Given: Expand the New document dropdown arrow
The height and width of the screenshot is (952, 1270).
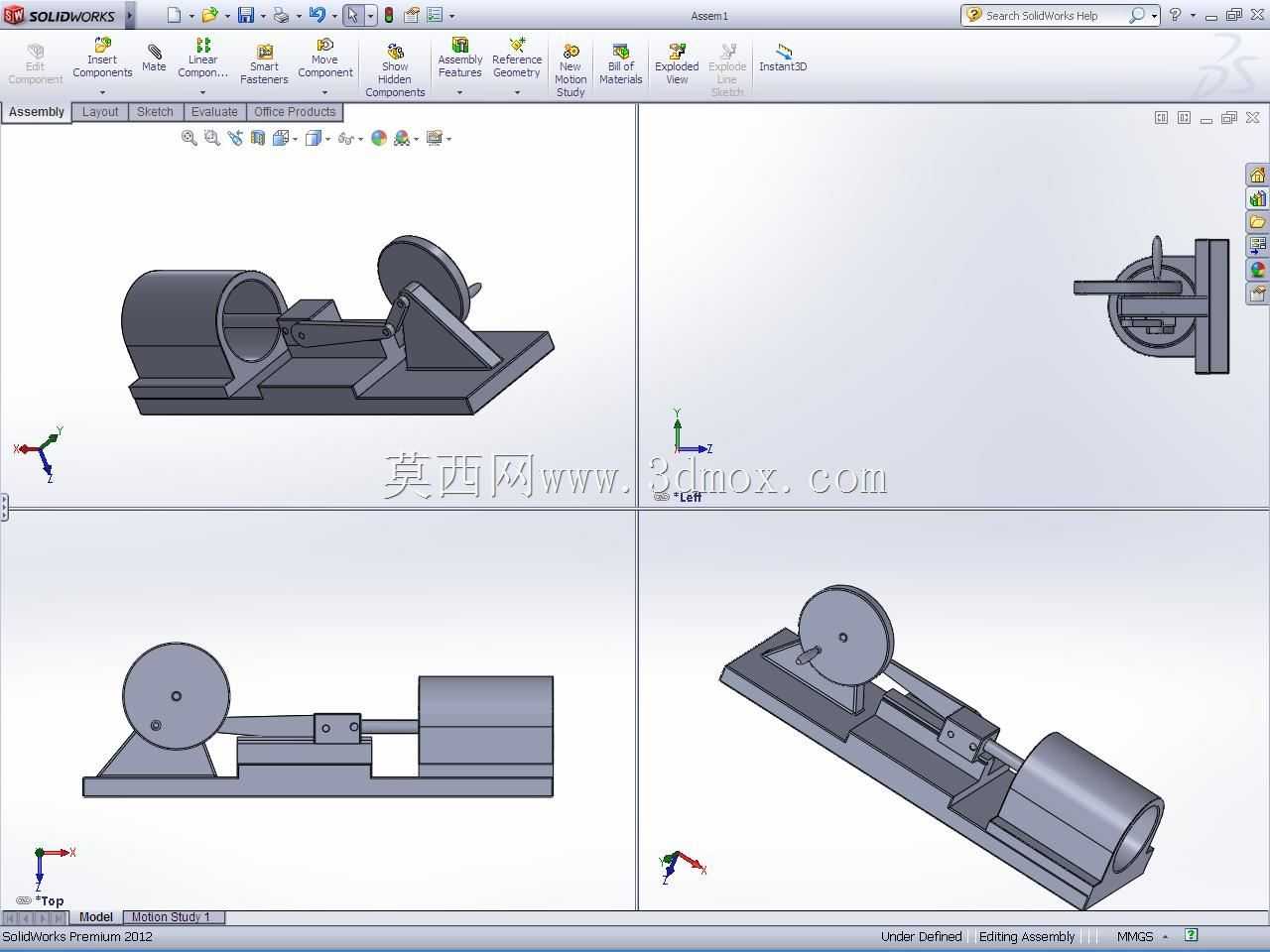Looking at the screenshot, I should tap(191, 16).
